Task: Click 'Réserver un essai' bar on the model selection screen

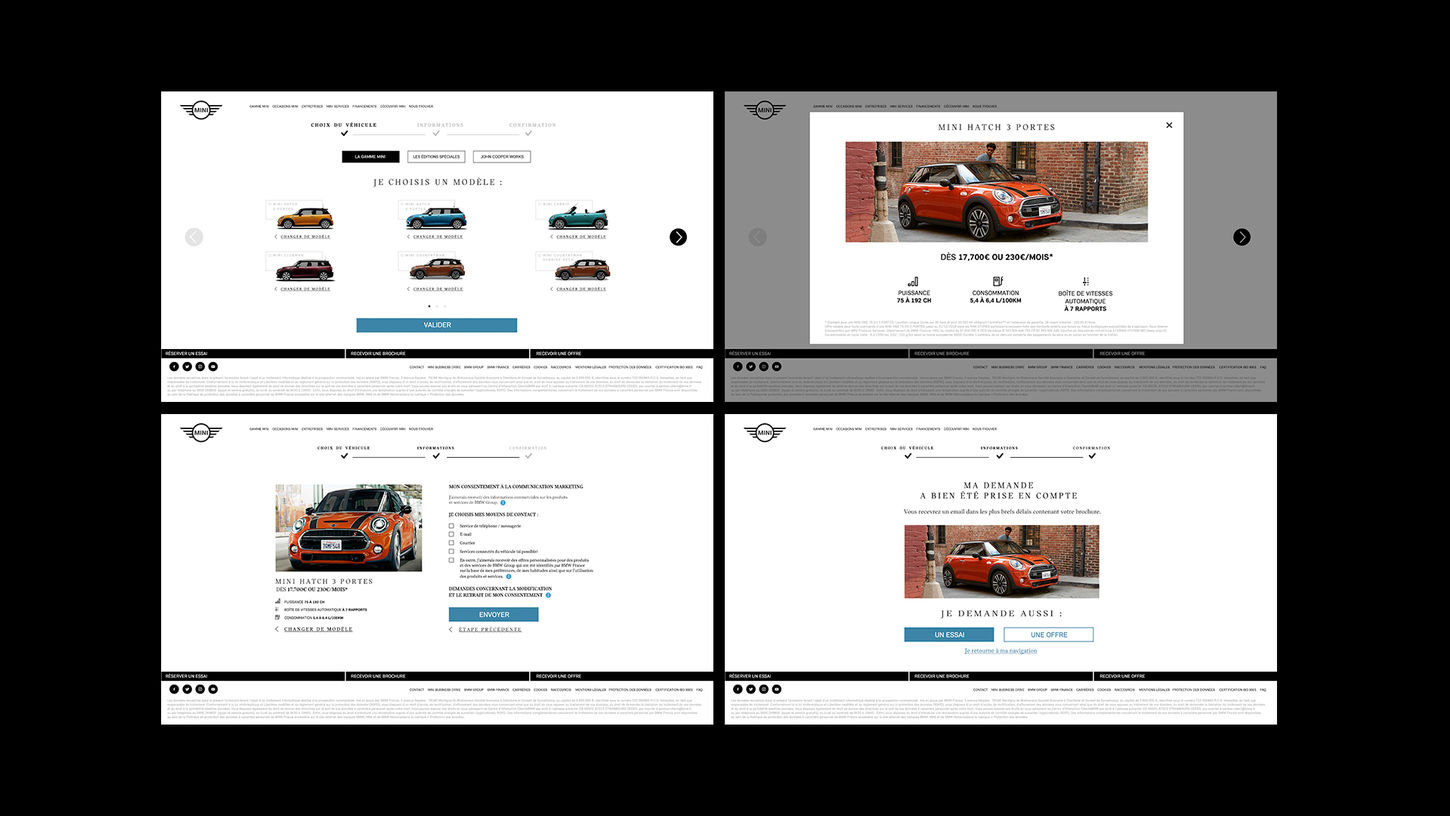Action: coord(253,353)
